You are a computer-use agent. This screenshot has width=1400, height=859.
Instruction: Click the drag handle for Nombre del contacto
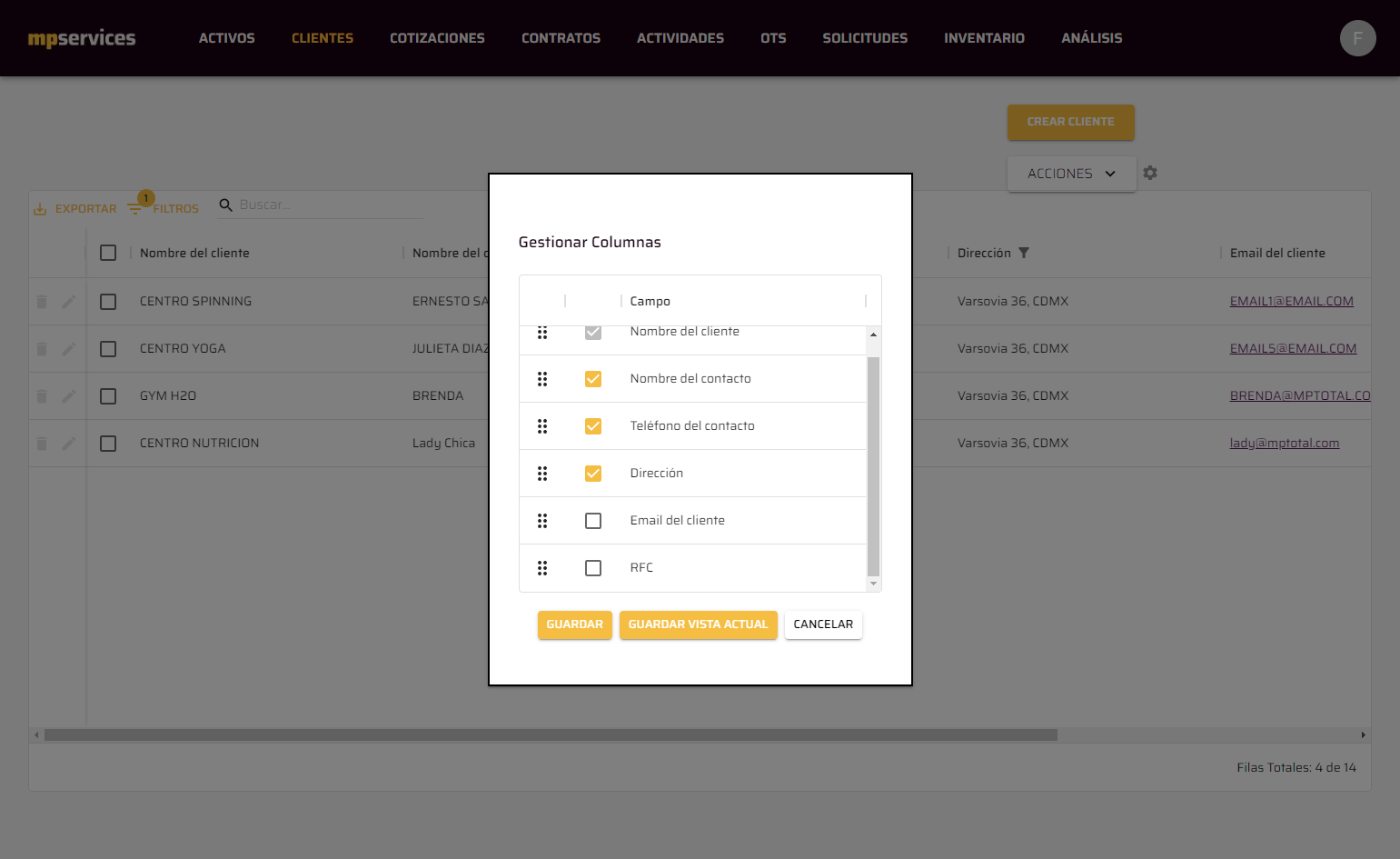tap(542, 379)
